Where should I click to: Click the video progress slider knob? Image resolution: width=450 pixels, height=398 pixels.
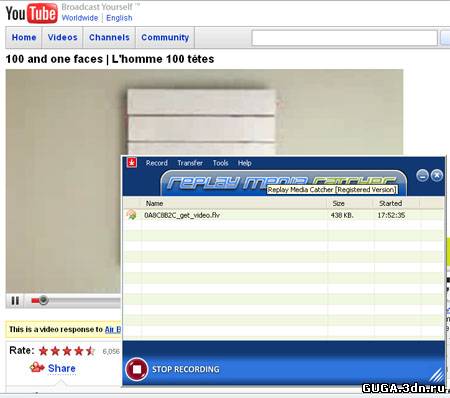43,300
